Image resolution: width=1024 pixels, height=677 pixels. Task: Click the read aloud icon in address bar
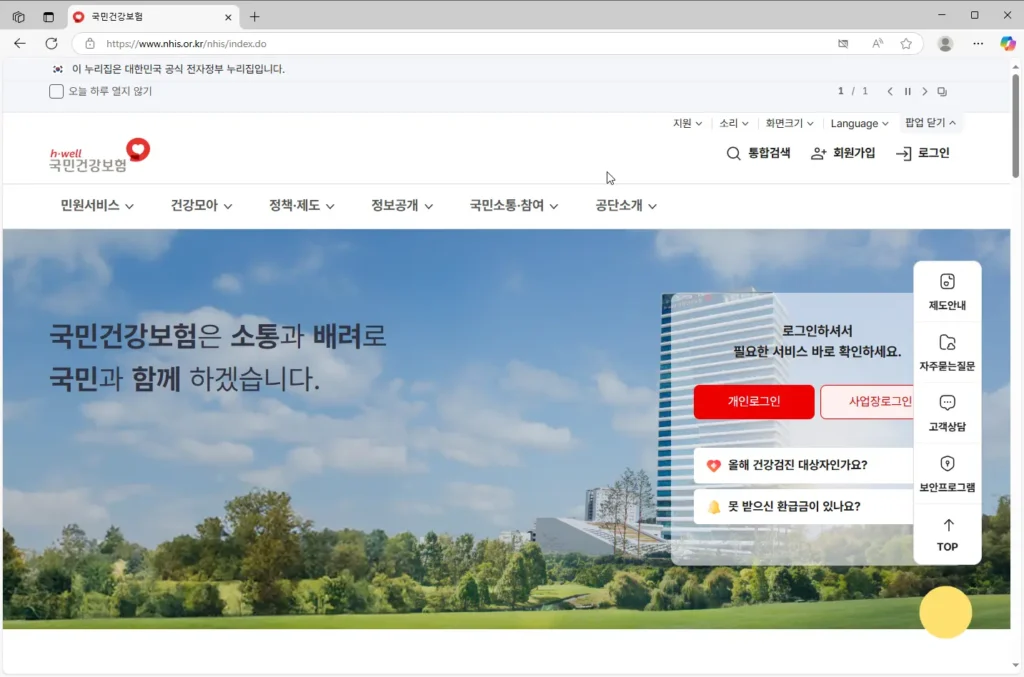[877, 44]
